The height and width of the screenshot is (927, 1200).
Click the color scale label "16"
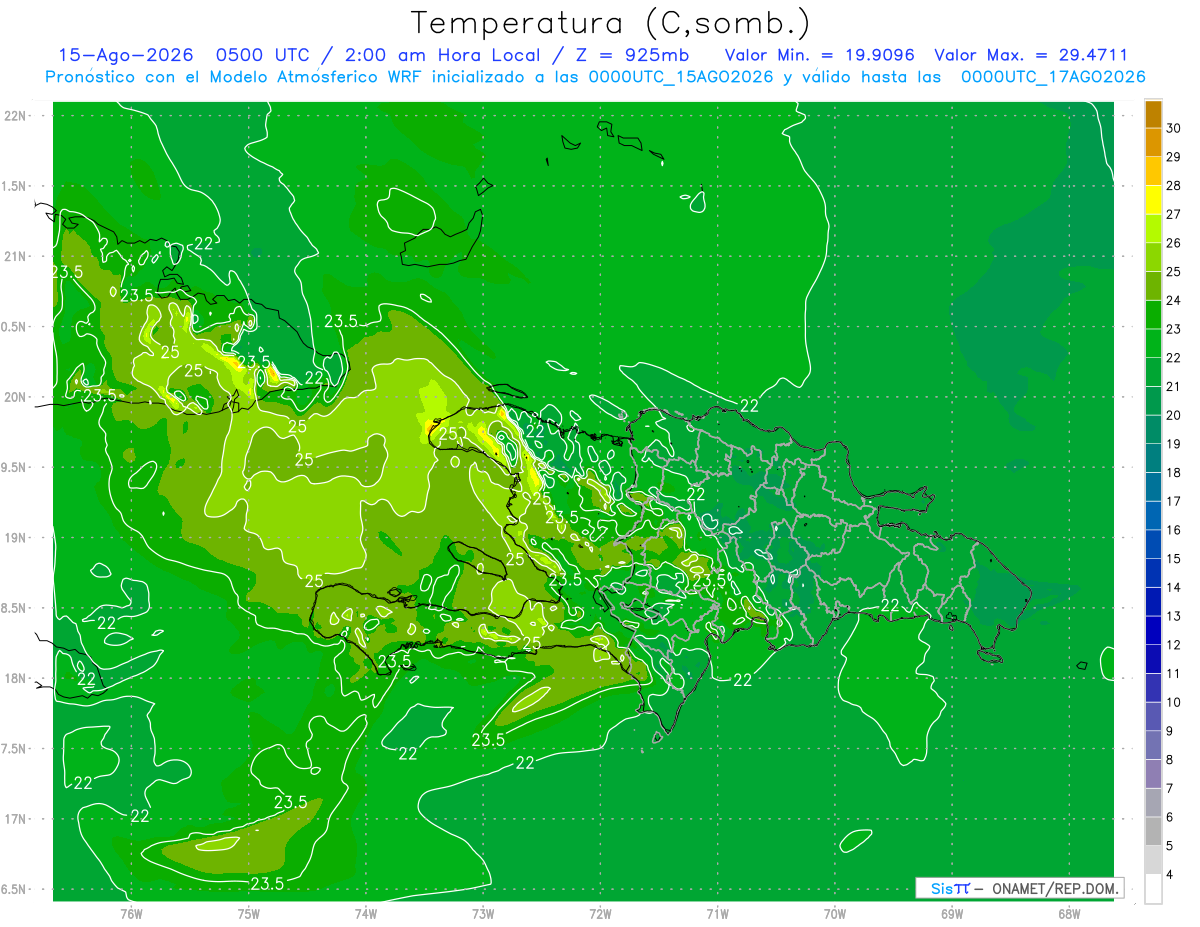1175,530
